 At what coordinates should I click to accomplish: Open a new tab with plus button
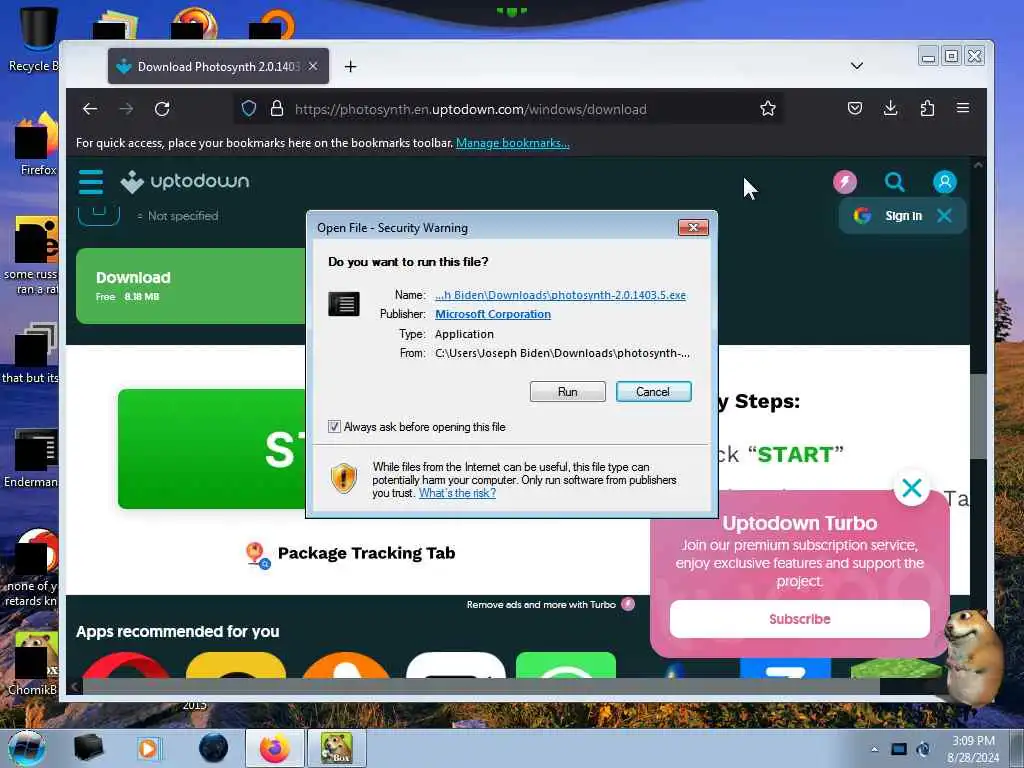tap(351, 66)
